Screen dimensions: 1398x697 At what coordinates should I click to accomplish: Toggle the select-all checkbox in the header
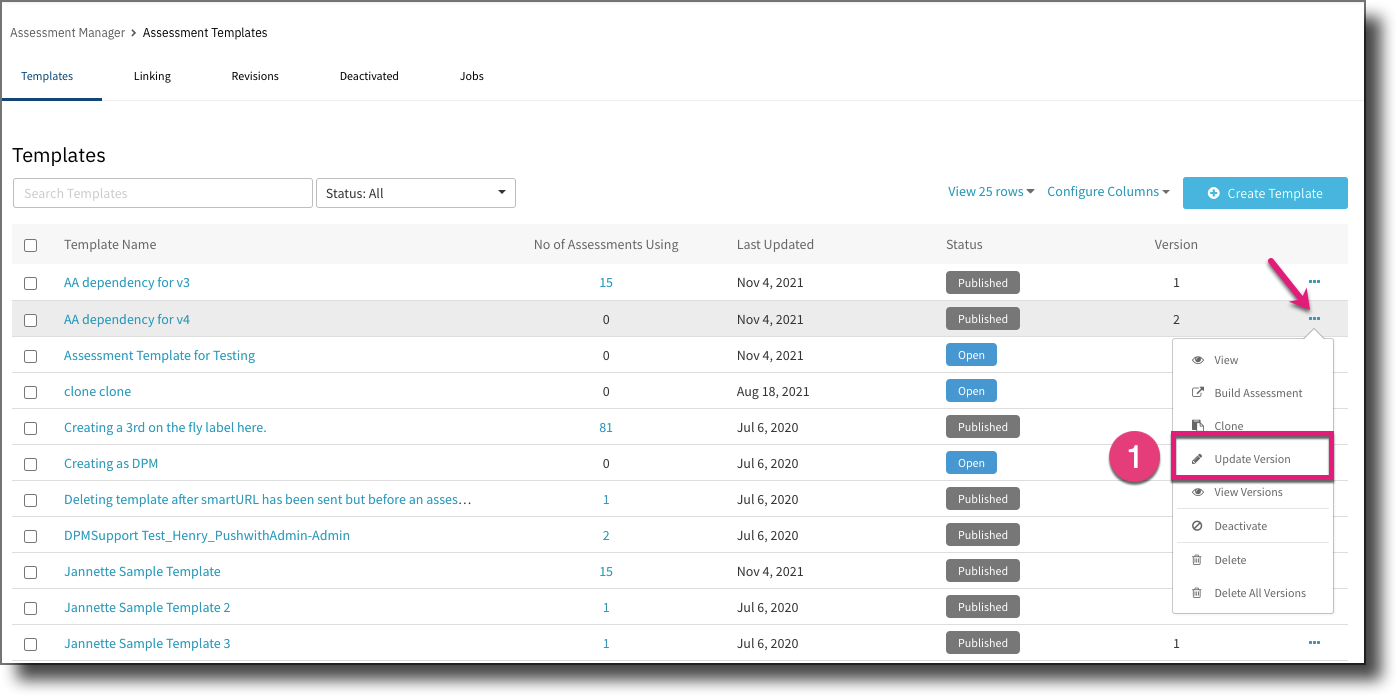30,244
